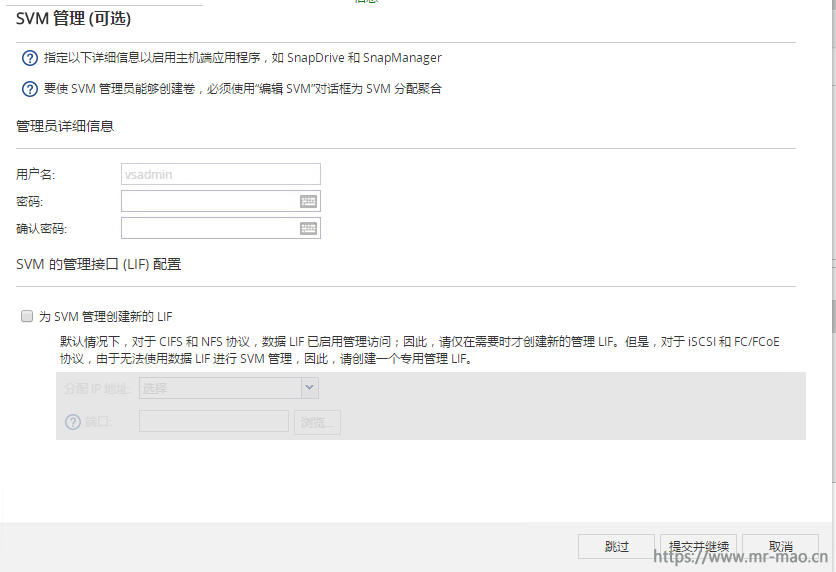
Task: Click the 浏览... button
Action: [x=317, y=422]
